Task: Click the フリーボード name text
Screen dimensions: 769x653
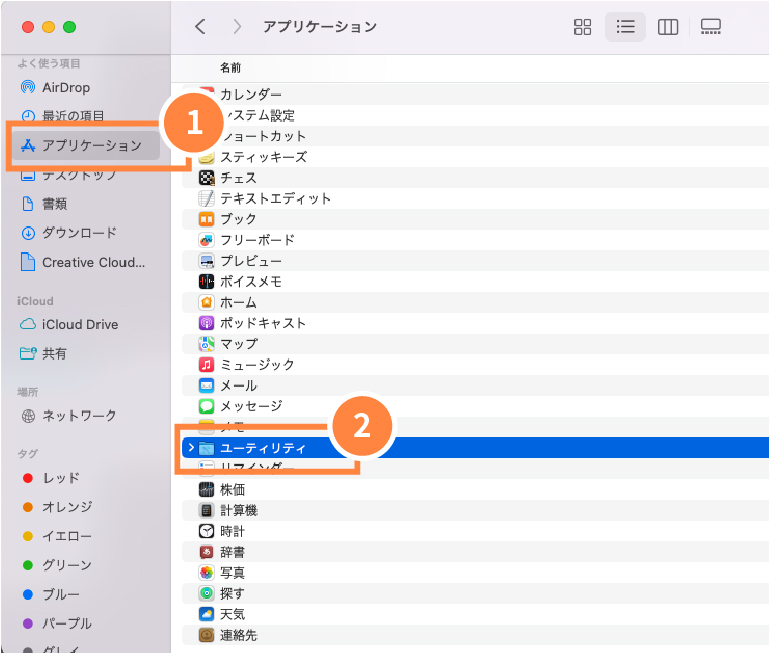Action: coord(257,240)
